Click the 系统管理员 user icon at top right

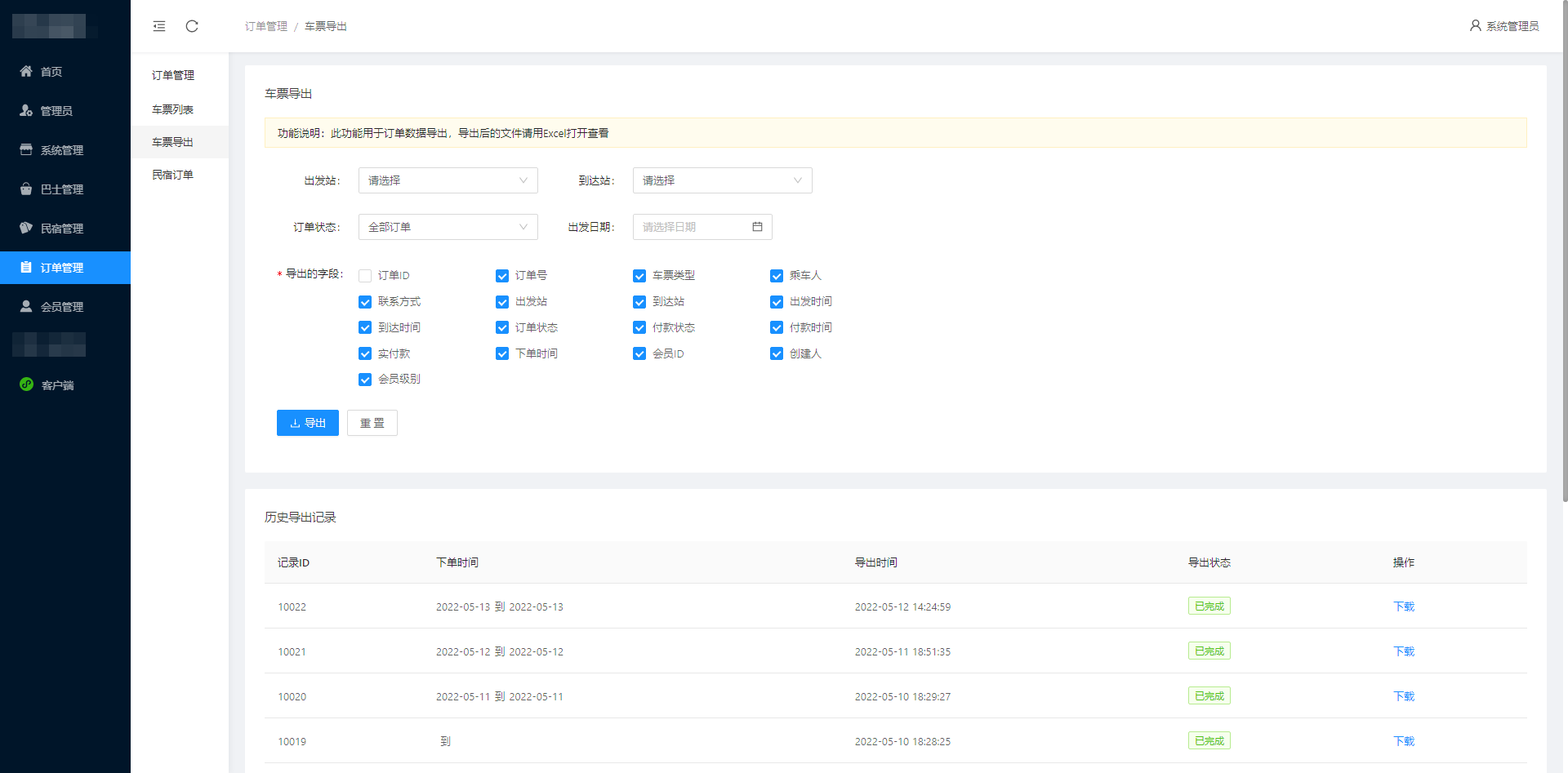coord(1475,26)
